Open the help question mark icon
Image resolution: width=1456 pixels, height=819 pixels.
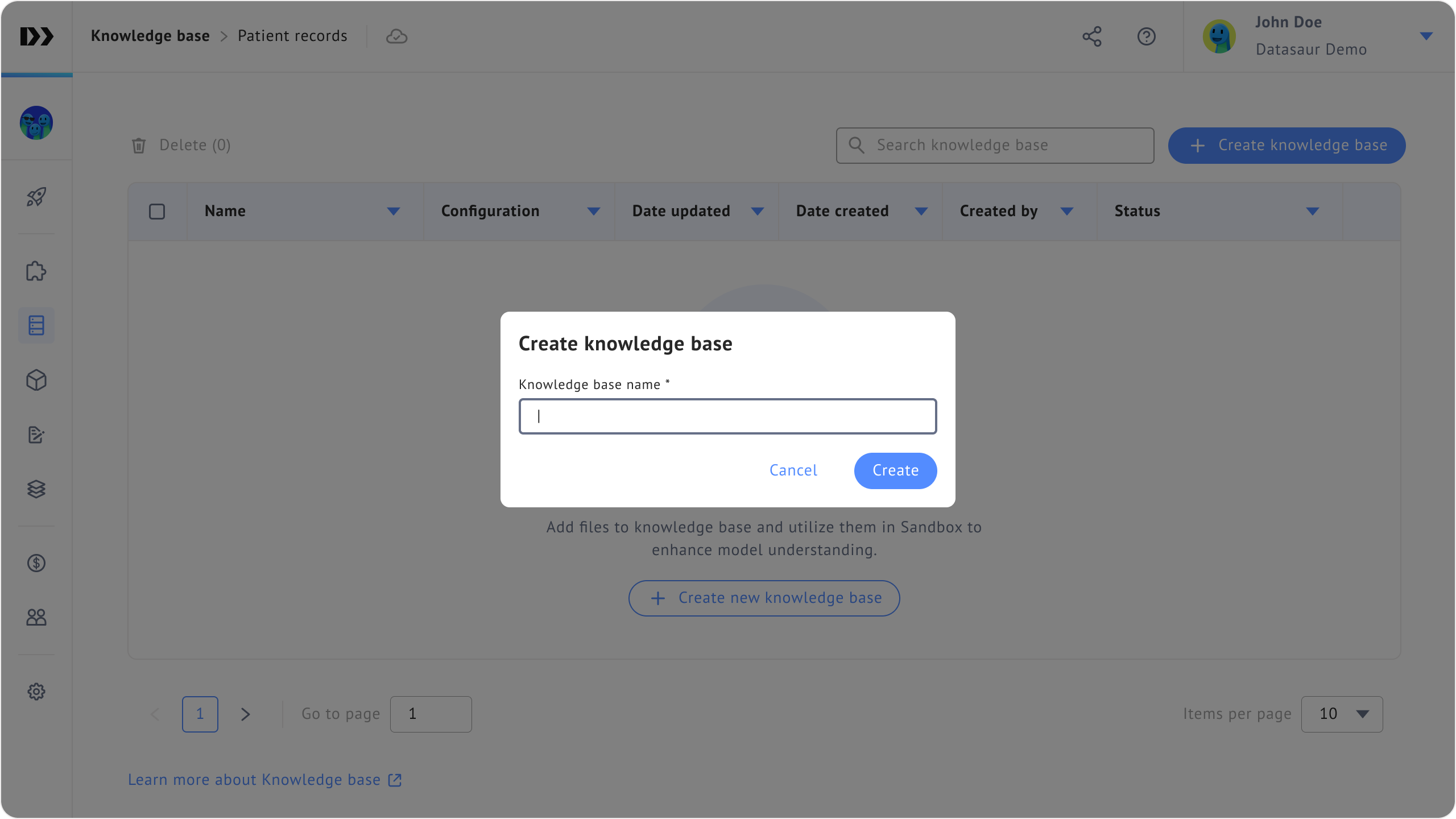(x=1146, y=36)
